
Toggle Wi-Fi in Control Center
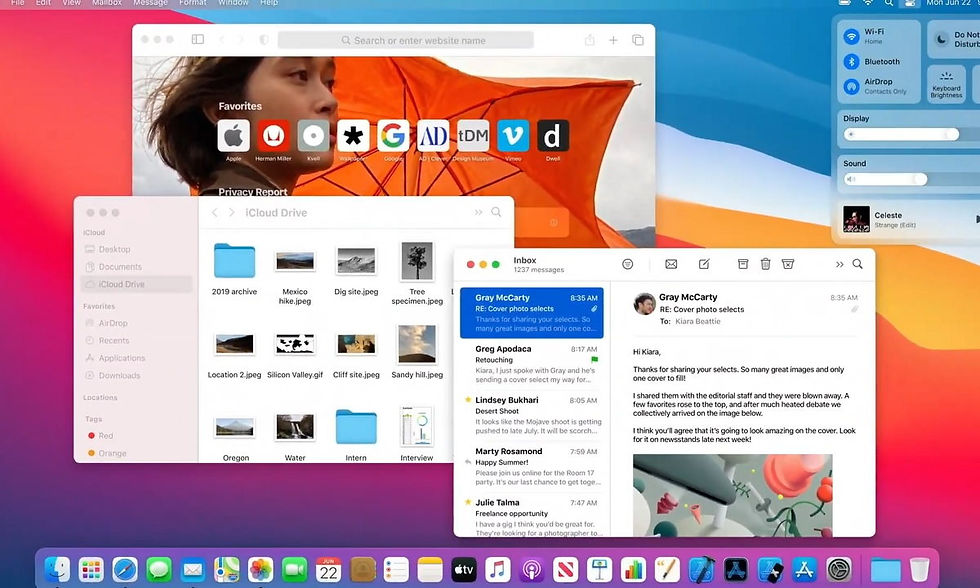pos(851,36)
